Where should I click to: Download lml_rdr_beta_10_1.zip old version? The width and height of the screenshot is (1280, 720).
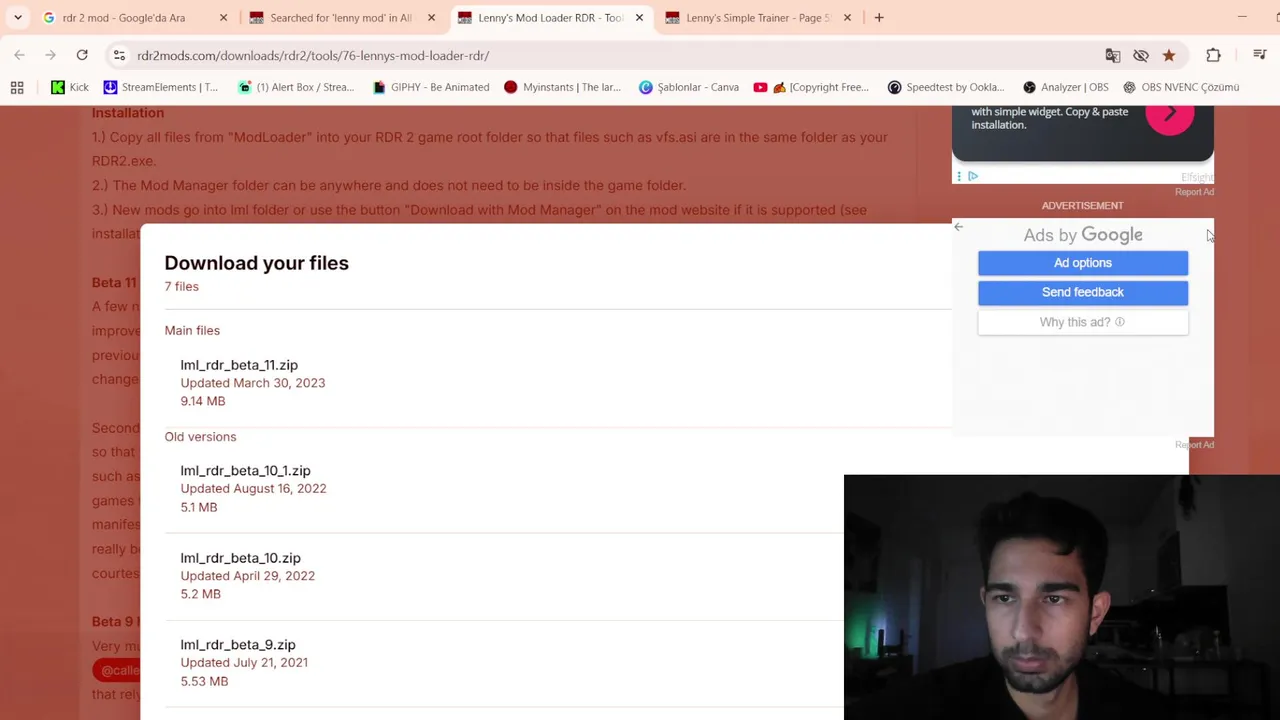click(x=245, y=471)
